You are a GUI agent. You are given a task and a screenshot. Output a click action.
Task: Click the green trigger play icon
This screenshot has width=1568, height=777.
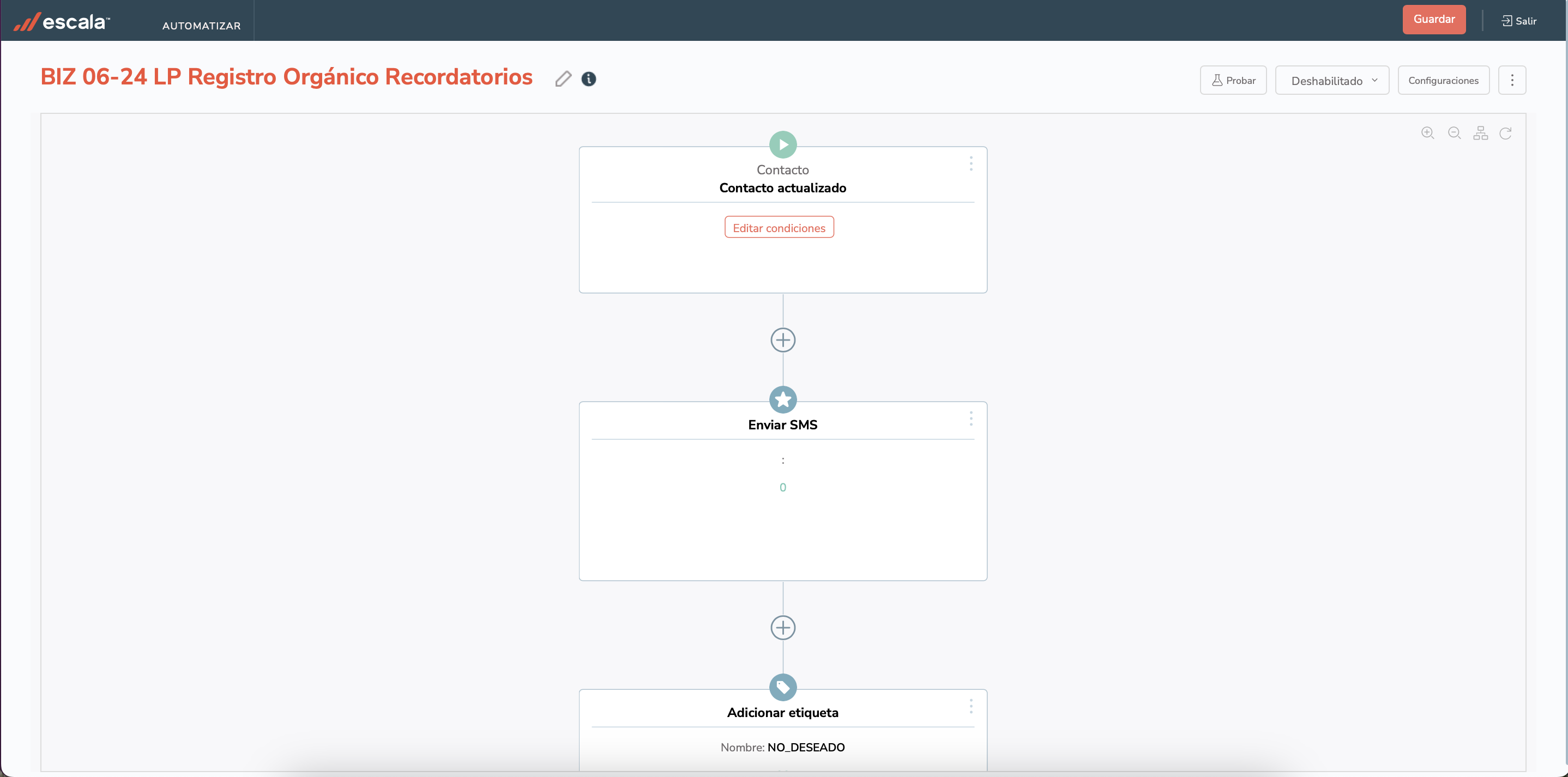(x=783, y=145)
